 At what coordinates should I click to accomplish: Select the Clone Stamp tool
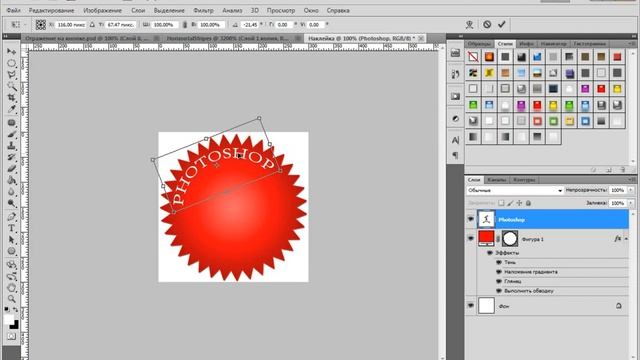pos(11,146)
